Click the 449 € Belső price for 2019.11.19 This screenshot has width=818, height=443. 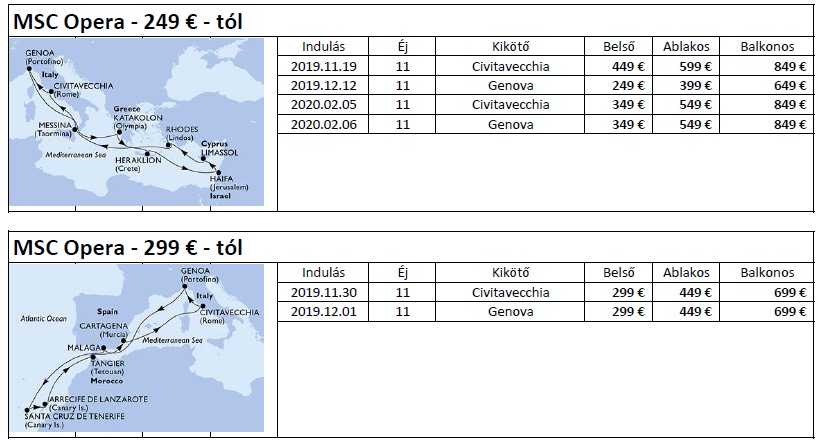(x=628, y=66)
